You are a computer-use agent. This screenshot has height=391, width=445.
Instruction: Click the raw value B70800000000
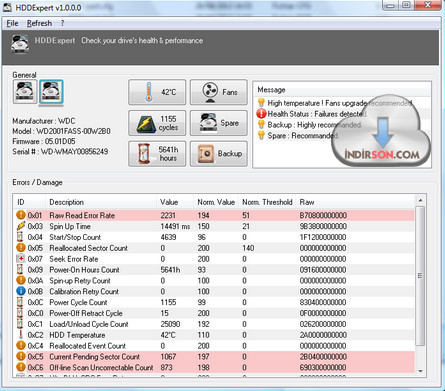tap(323, 215)
